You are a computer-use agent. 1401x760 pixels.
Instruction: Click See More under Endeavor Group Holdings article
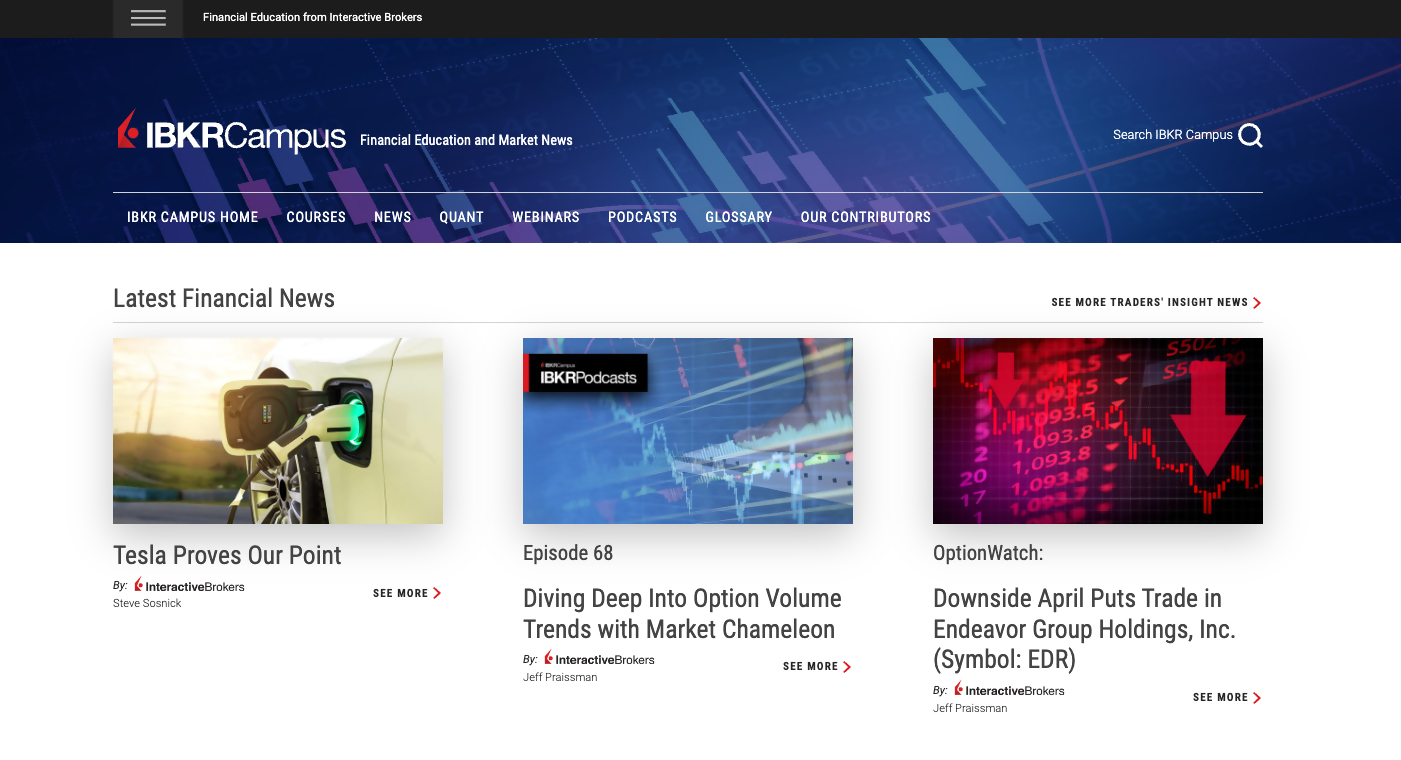pyautogui.click(x=1227, y=697)
